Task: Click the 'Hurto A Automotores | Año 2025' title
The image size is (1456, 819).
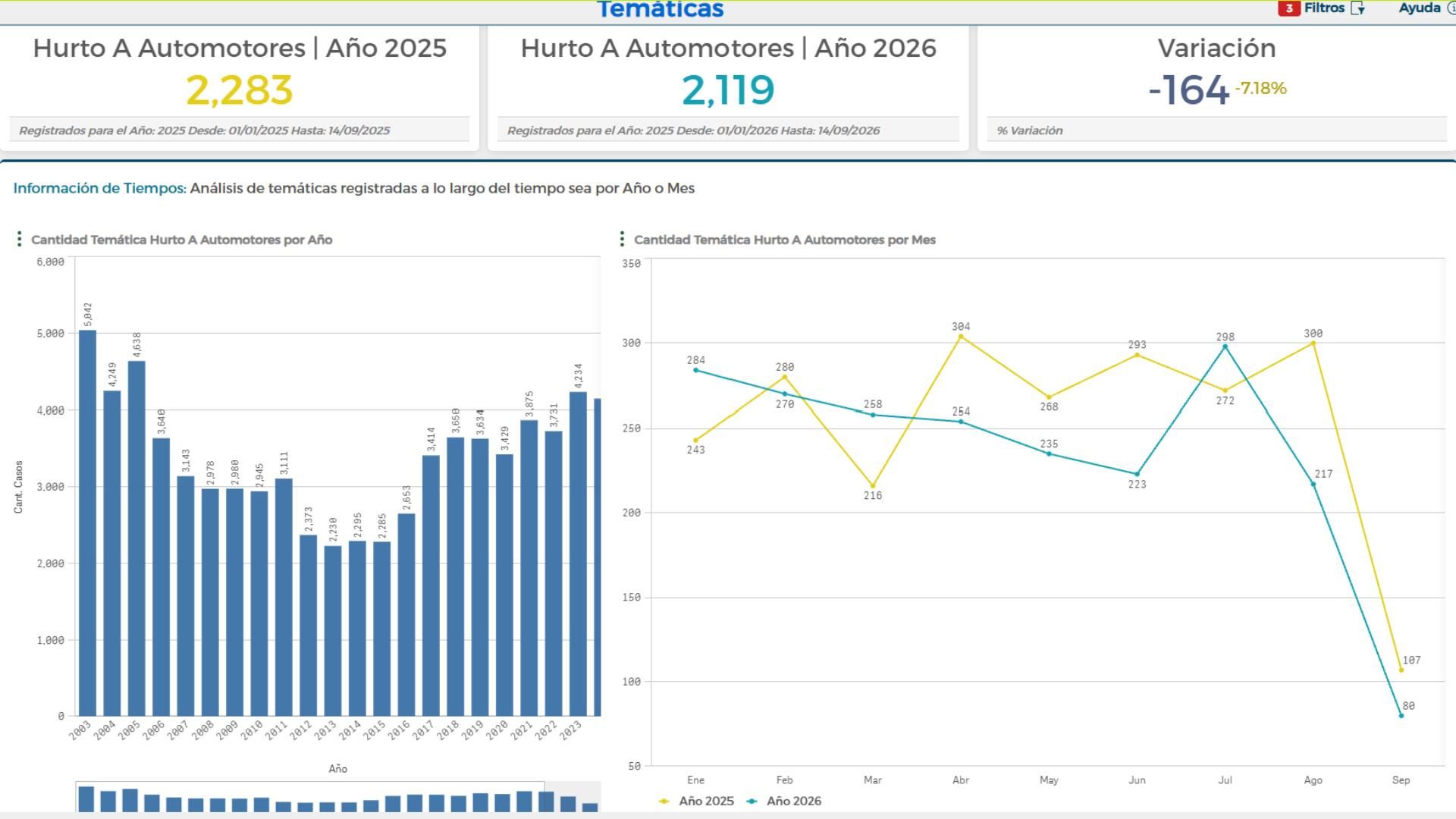Action: coord(240,48)
